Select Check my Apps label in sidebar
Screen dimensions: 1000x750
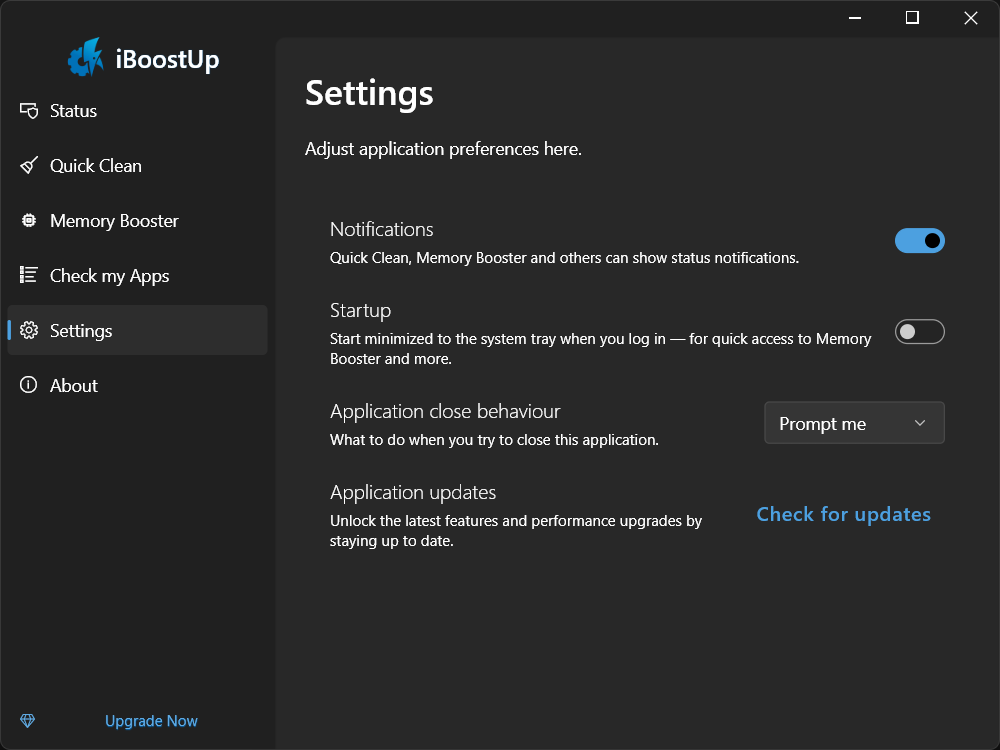[110, 276]
